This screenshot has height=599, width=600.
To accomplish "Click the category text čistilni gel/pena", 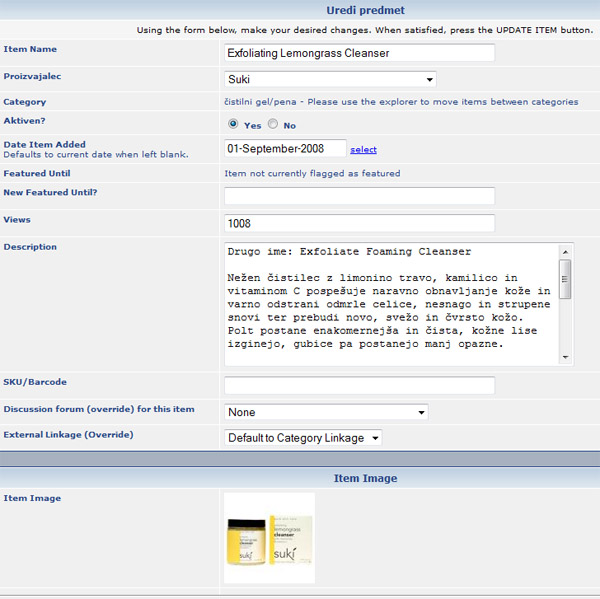I will click(260, 102).
